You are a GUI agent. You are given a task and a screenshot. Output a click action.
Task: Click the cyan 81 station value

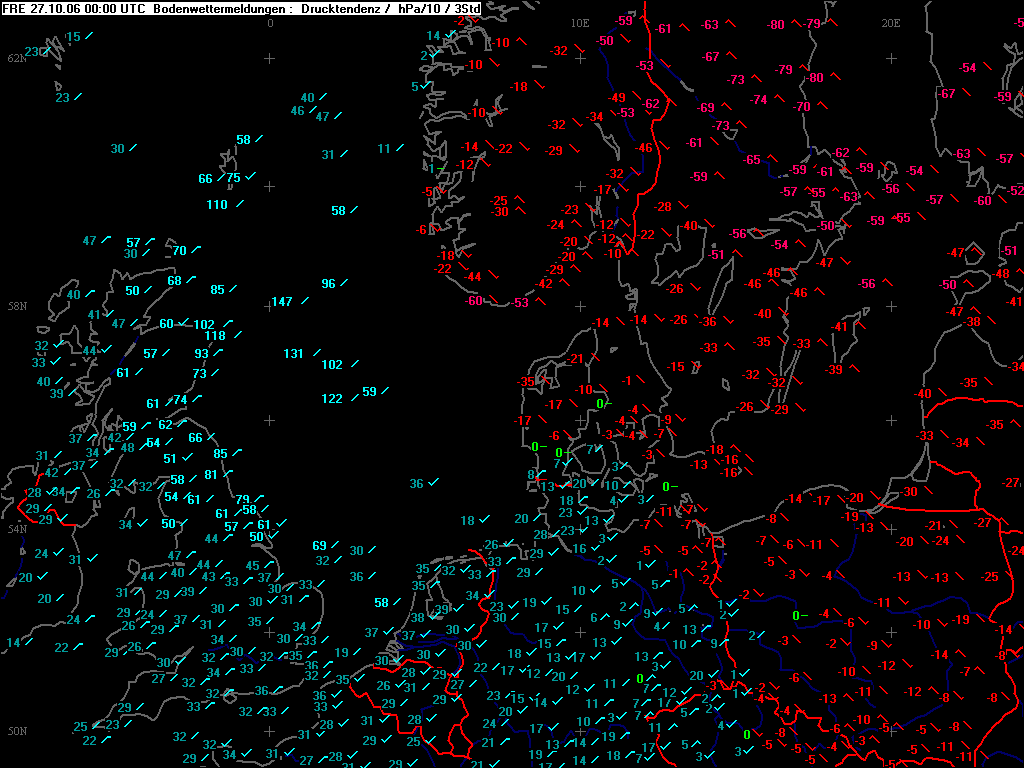[x=210, y=475]
